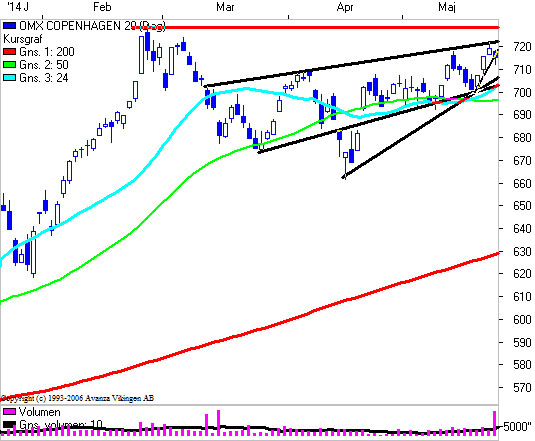Click the Apr label on time axis
The width and height of the screenshot is (535, 441).
345,7
